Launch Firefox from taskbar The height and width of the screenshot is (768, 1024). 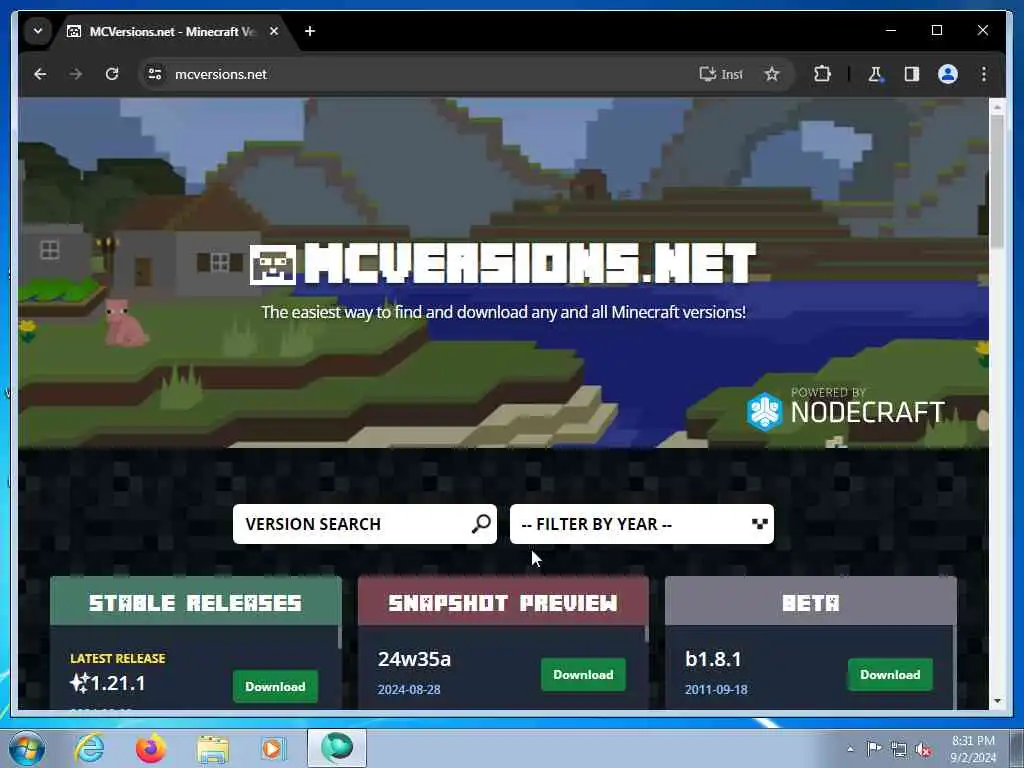151,748
